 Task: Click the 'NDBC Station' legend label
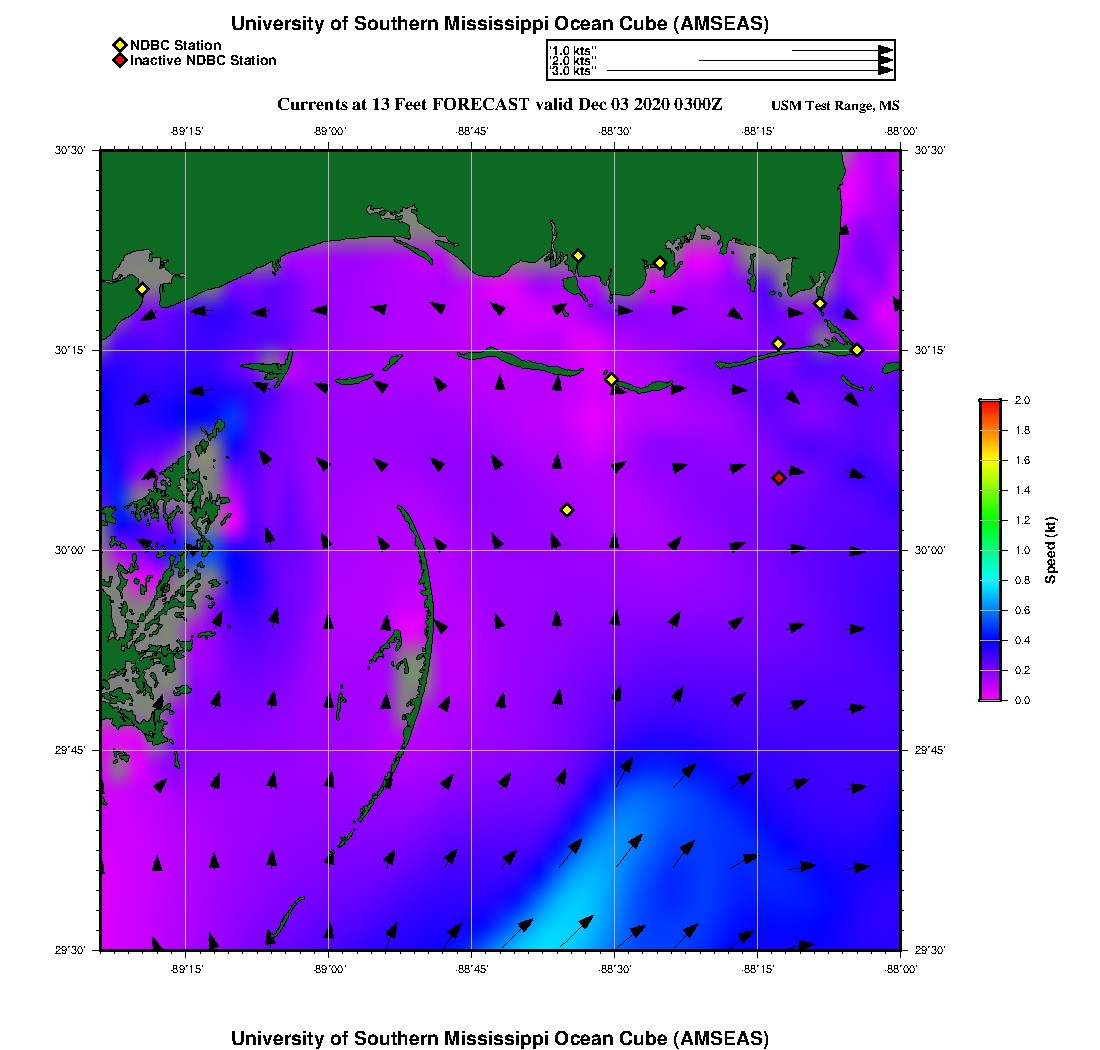click(175, 45)
